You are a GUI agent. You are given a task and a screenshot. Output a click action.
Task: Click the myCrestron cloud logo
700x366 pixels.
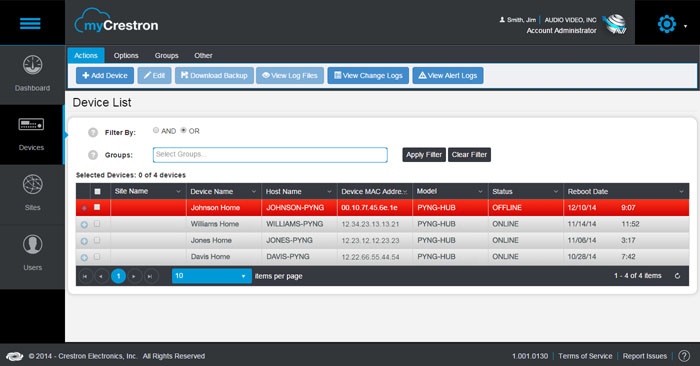coord(117,21)
